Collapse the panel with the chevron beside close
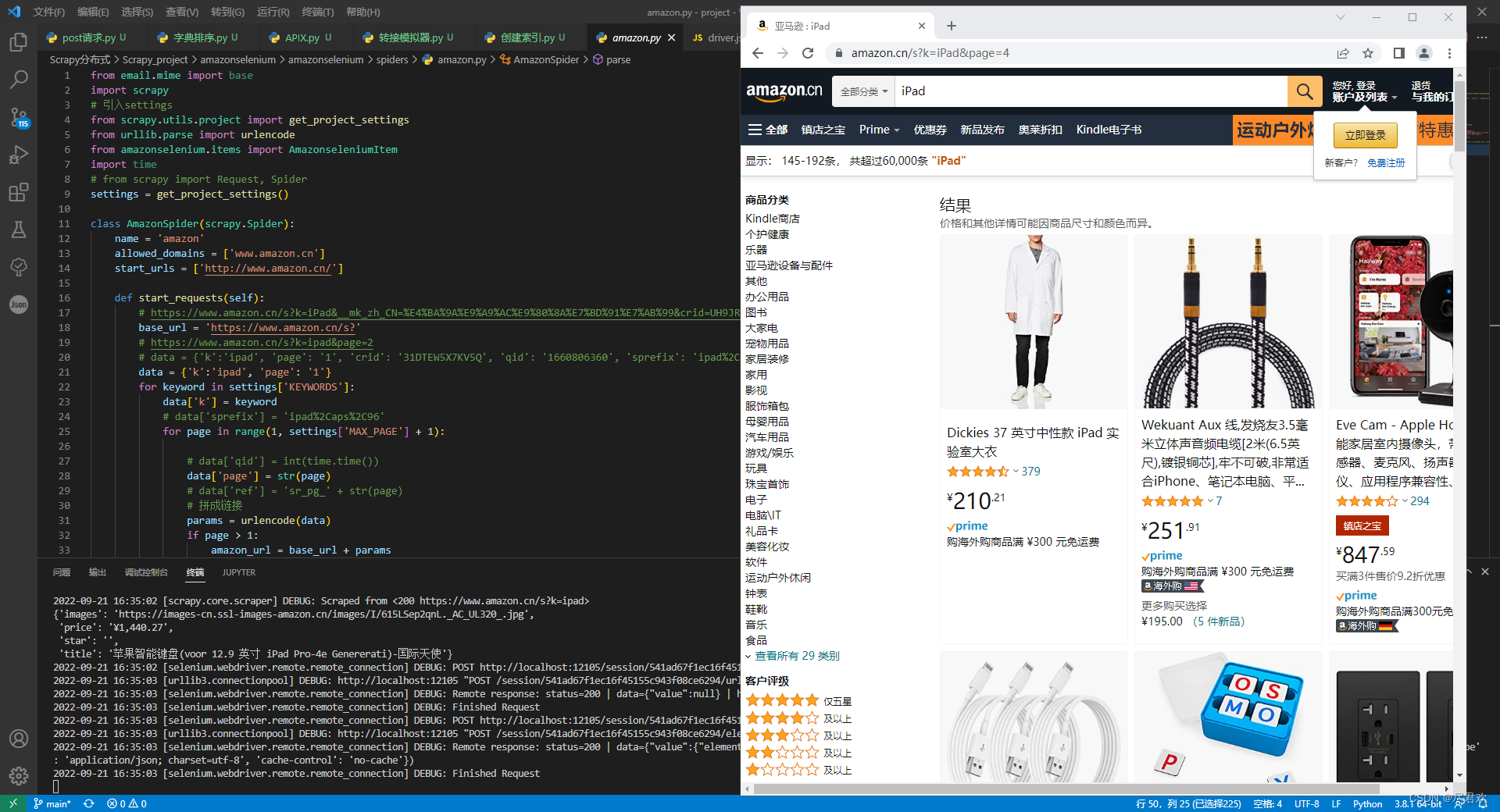This screenshot has height=812, width=1500. pyautogui.click(x=1469, y=572)
